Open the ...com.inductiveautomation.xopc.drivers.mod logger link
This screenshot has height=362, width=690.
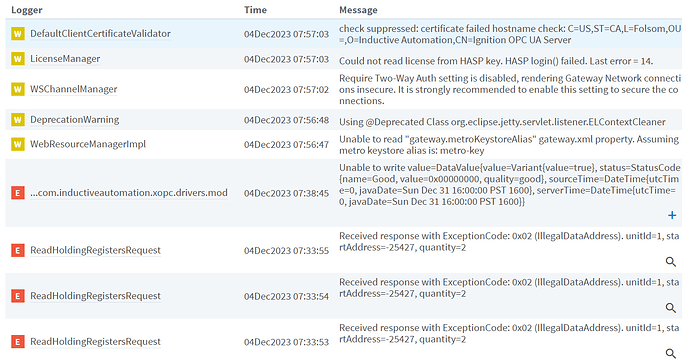click(129, 193)
